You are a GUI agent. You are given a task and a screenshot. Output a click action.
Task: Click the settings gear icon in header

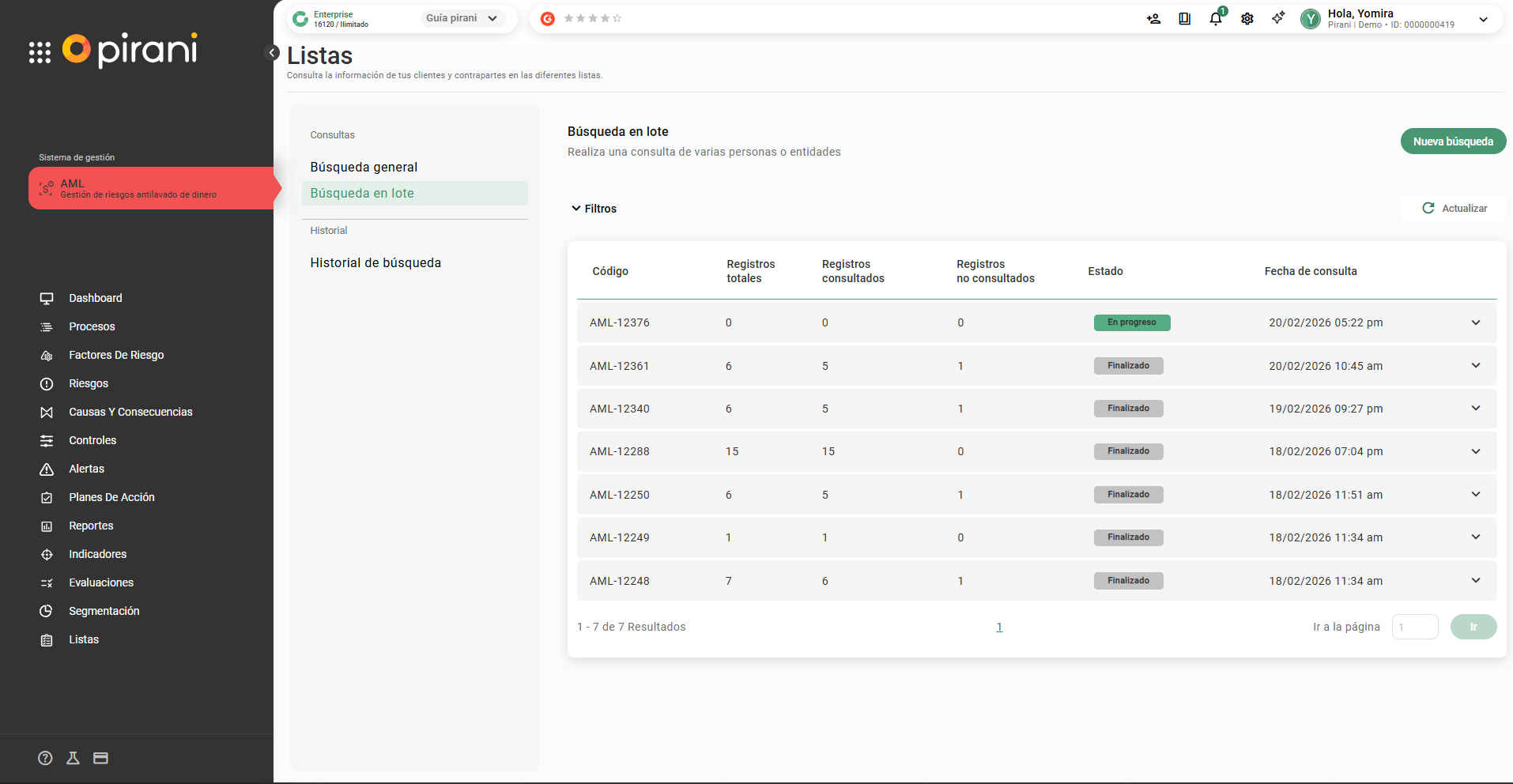pyautogui.click(x=1247, y=19)
